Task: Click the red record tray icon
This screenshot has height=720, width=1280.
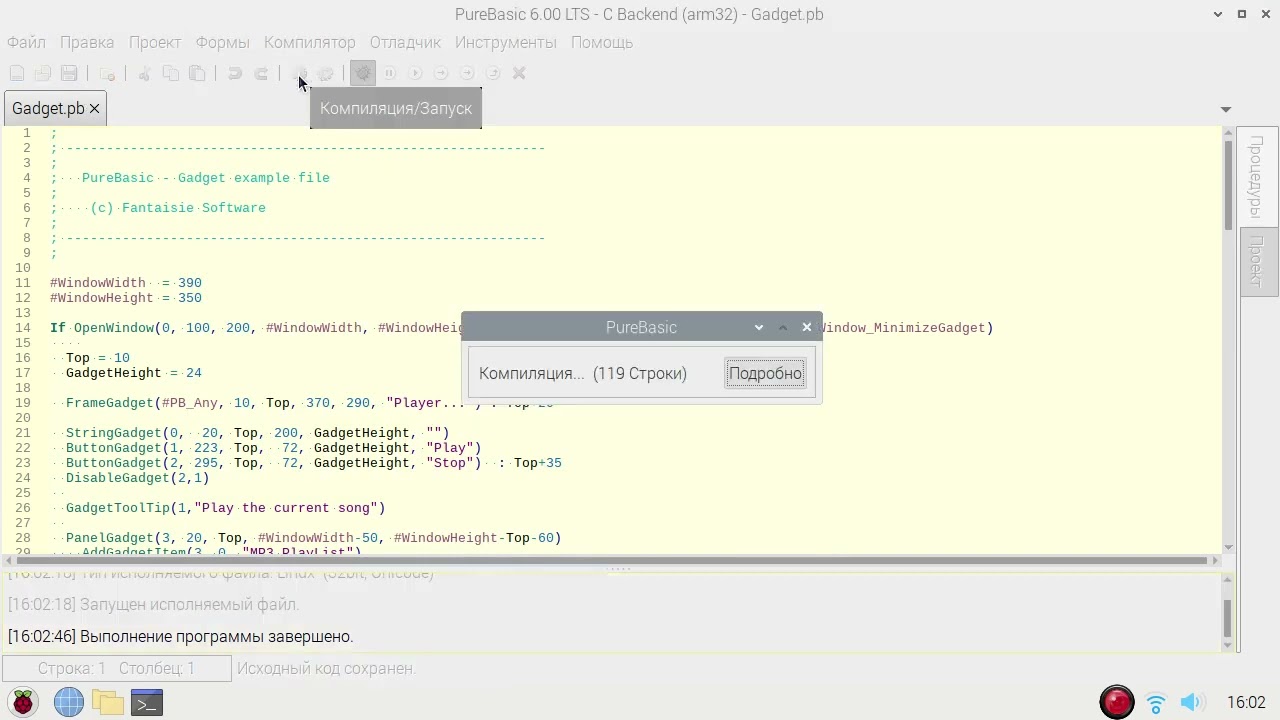Action: [1117, 702]
